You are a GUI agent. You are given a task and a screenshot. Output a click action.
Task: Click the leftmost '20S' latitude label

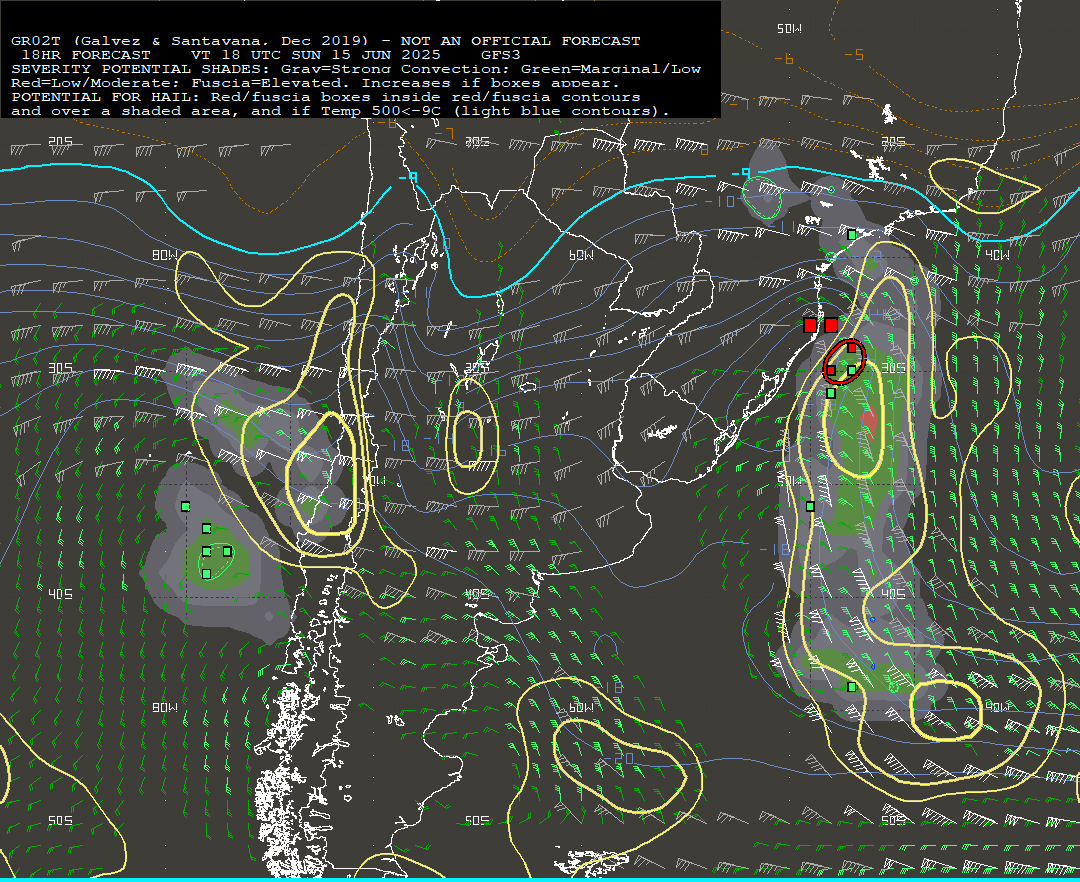tap(61, 141)
